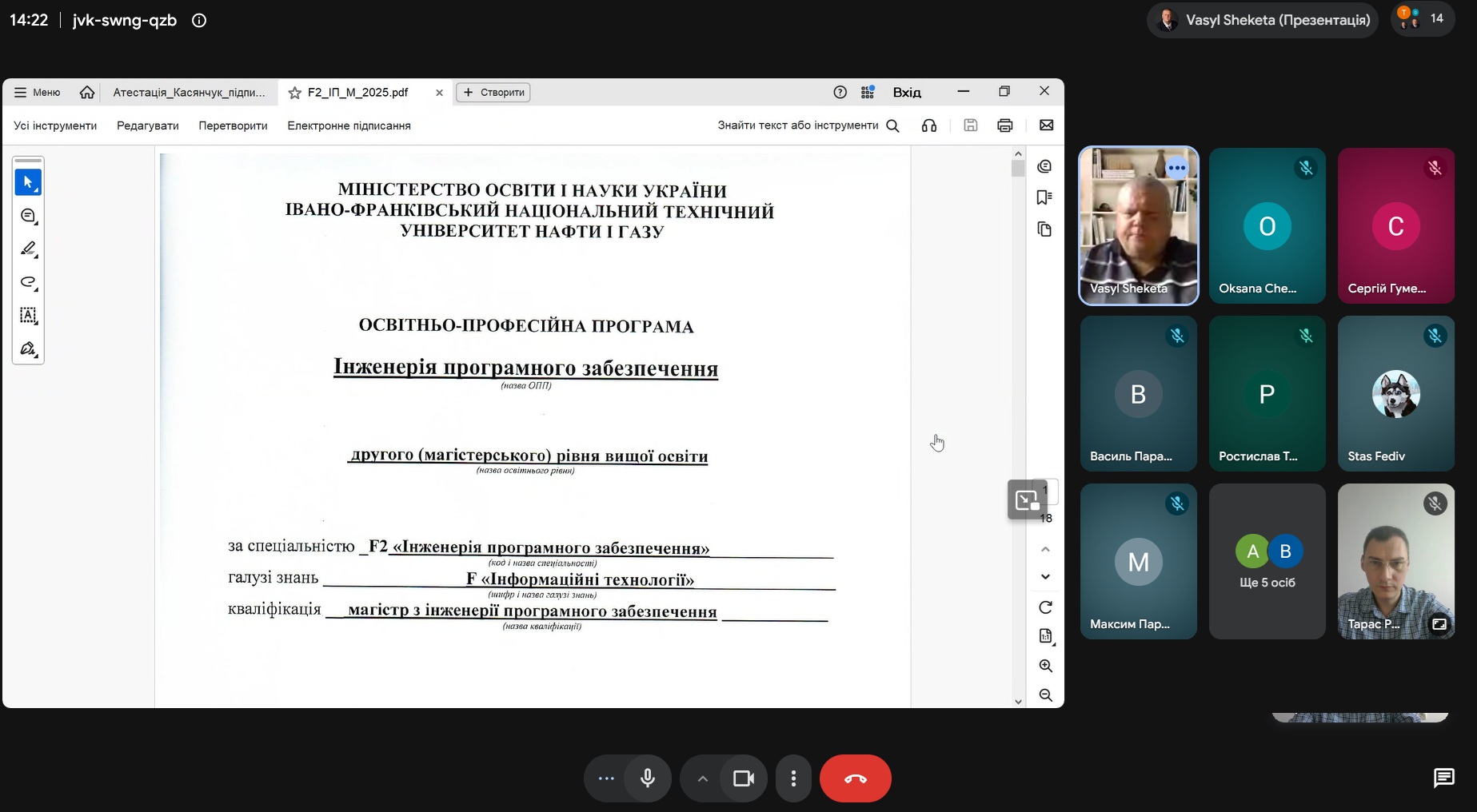Click the Створити new tab button
This screenshot has width=1477, height=812.
pyautogui.click(x=493, y=93)
